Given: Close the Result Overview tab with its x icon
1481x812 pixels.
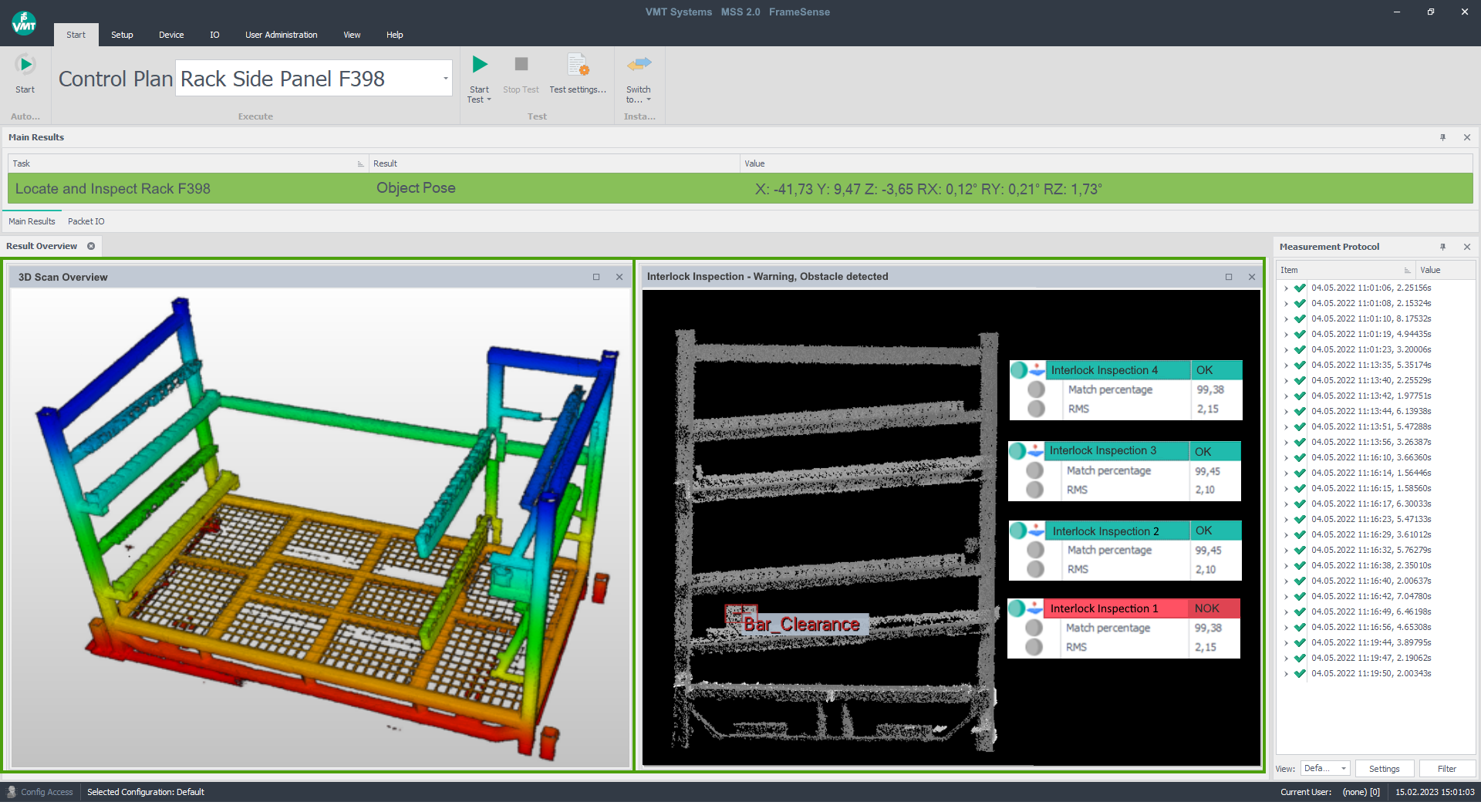Looking at the screenshot, I should (91, 246).
